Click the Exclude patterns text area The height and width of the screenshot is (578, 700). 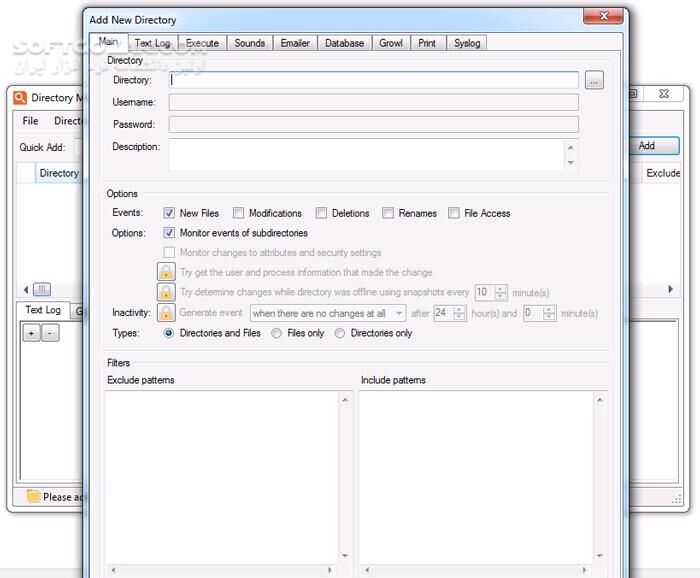222,477
